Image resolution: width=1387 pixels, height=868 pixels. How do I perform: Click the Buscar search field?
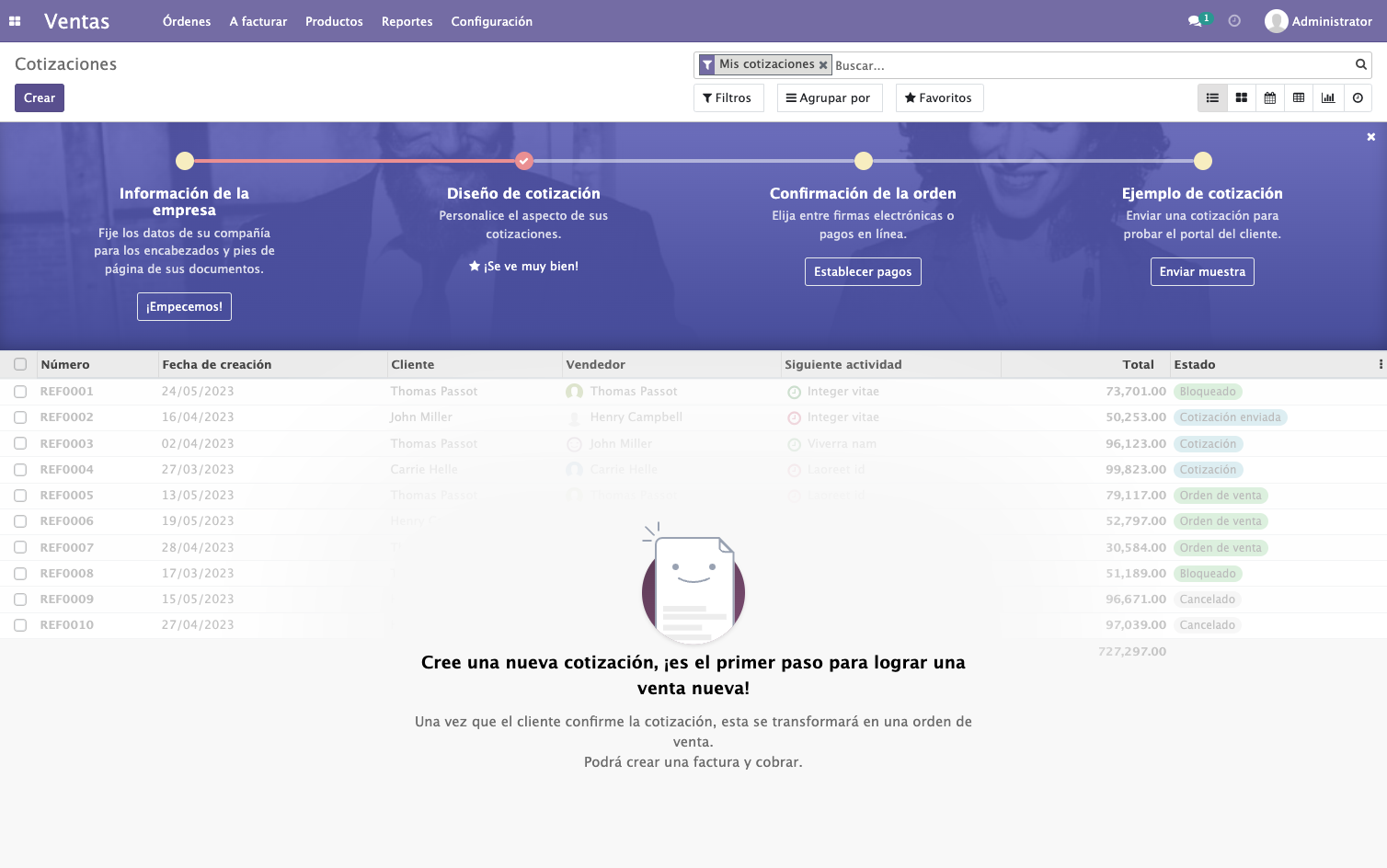click(x=1090, y=65)
